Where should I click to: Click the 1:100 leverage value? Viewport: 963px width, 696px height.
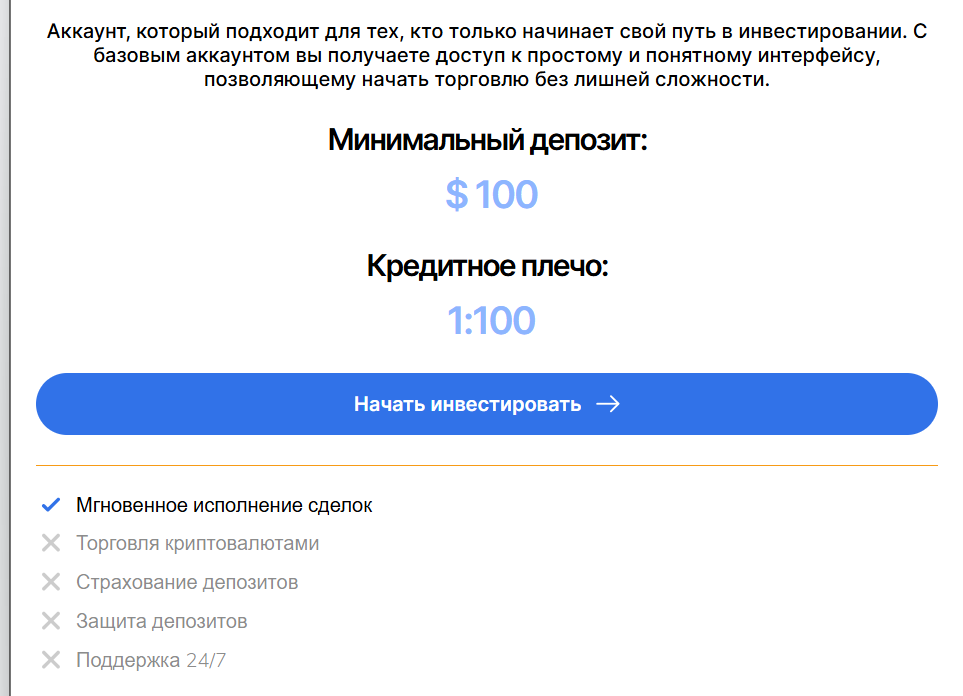[491, 321]
